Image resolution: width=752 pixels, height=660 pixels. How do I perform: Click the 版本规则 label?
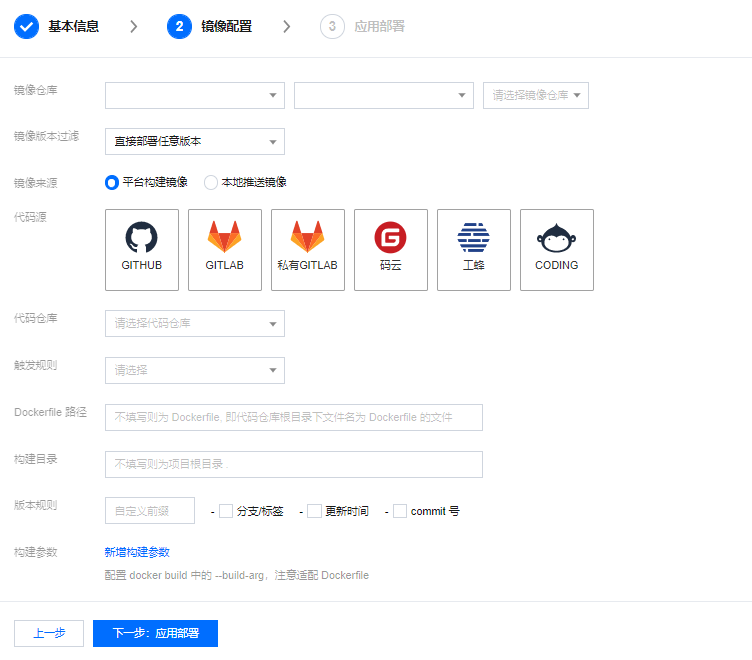[x=35, y=505]
